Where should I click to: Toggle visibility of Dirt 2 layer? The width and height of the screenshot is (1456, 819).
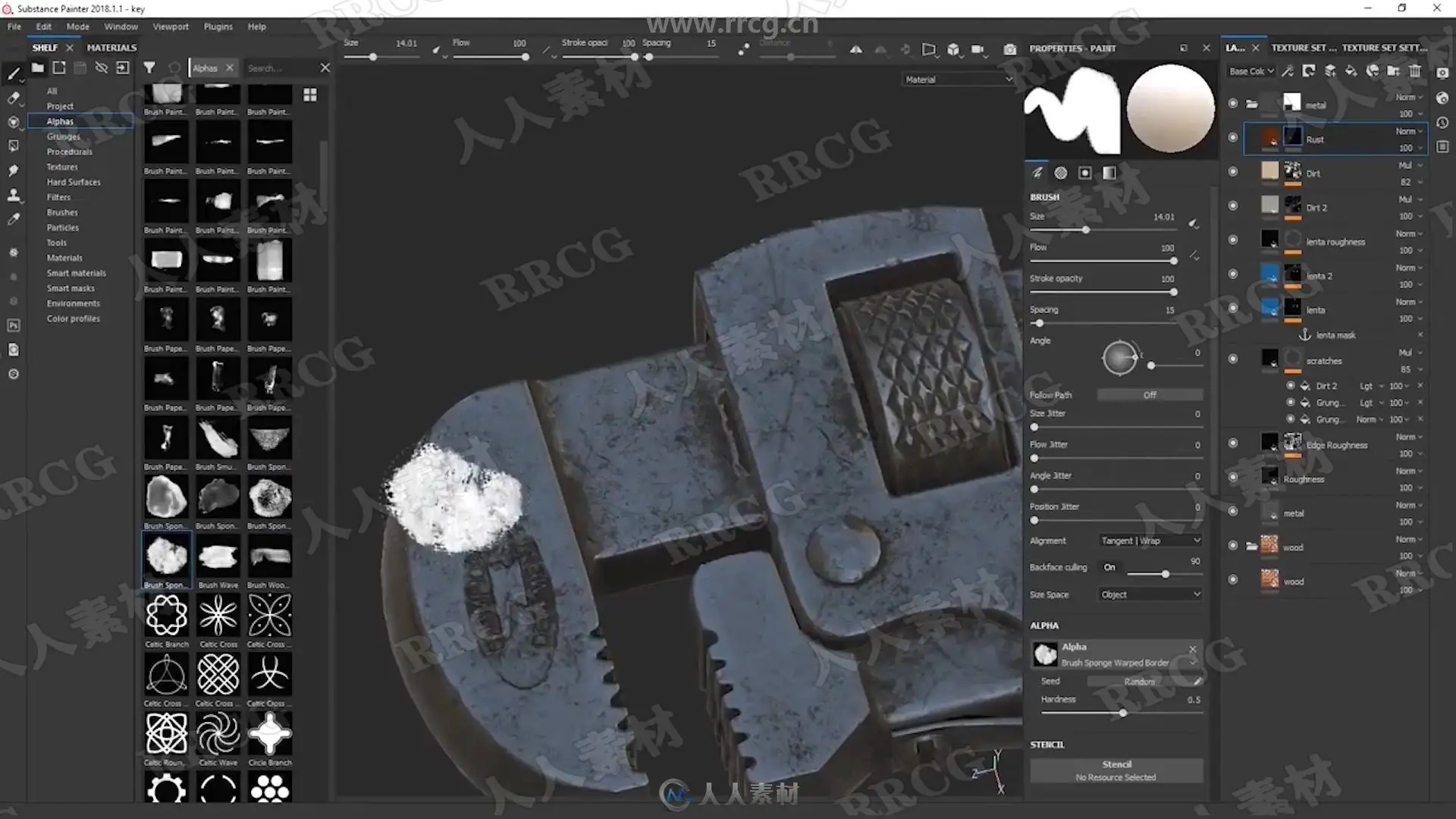pos(1232,206)
